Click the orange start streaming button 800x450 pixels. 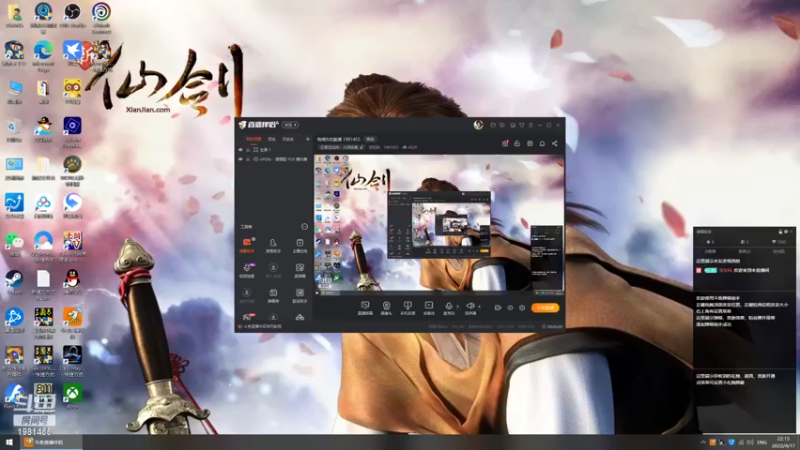pos(545,308)
